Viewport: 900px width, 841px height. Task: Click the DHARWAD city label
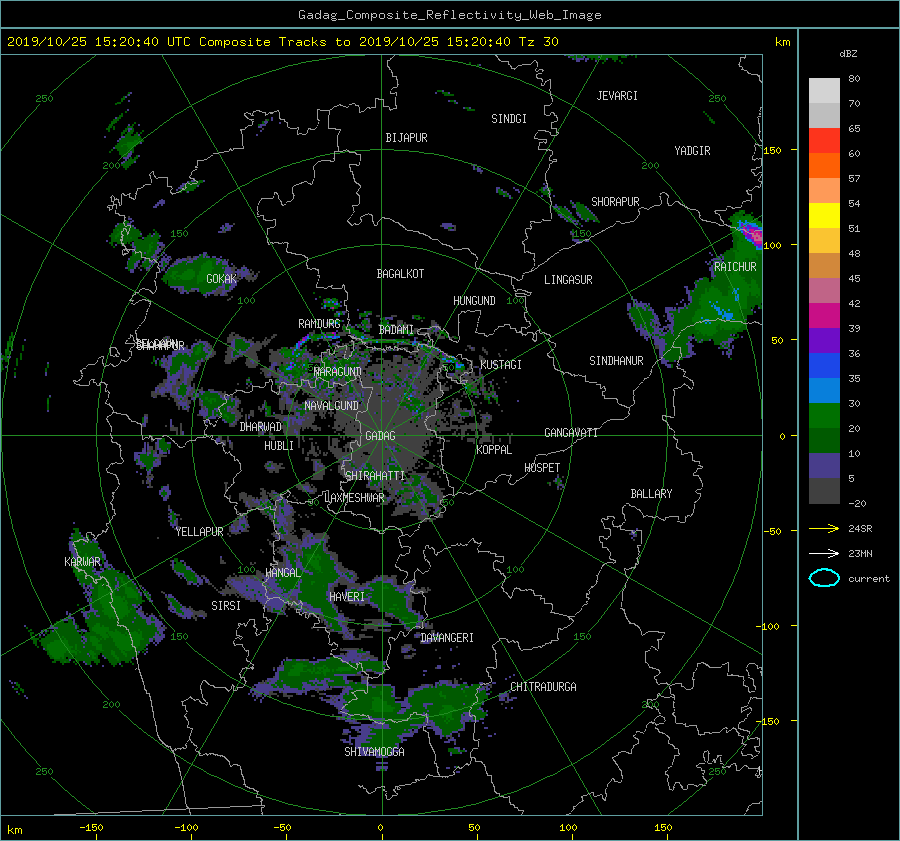pyautogui.click(x=261, y=427)
